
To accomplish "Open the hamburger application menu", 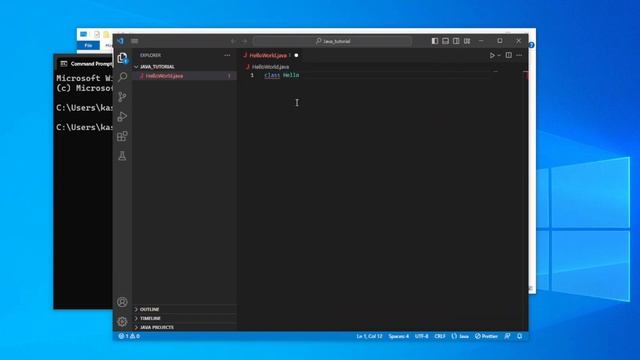I will [135, 41].
